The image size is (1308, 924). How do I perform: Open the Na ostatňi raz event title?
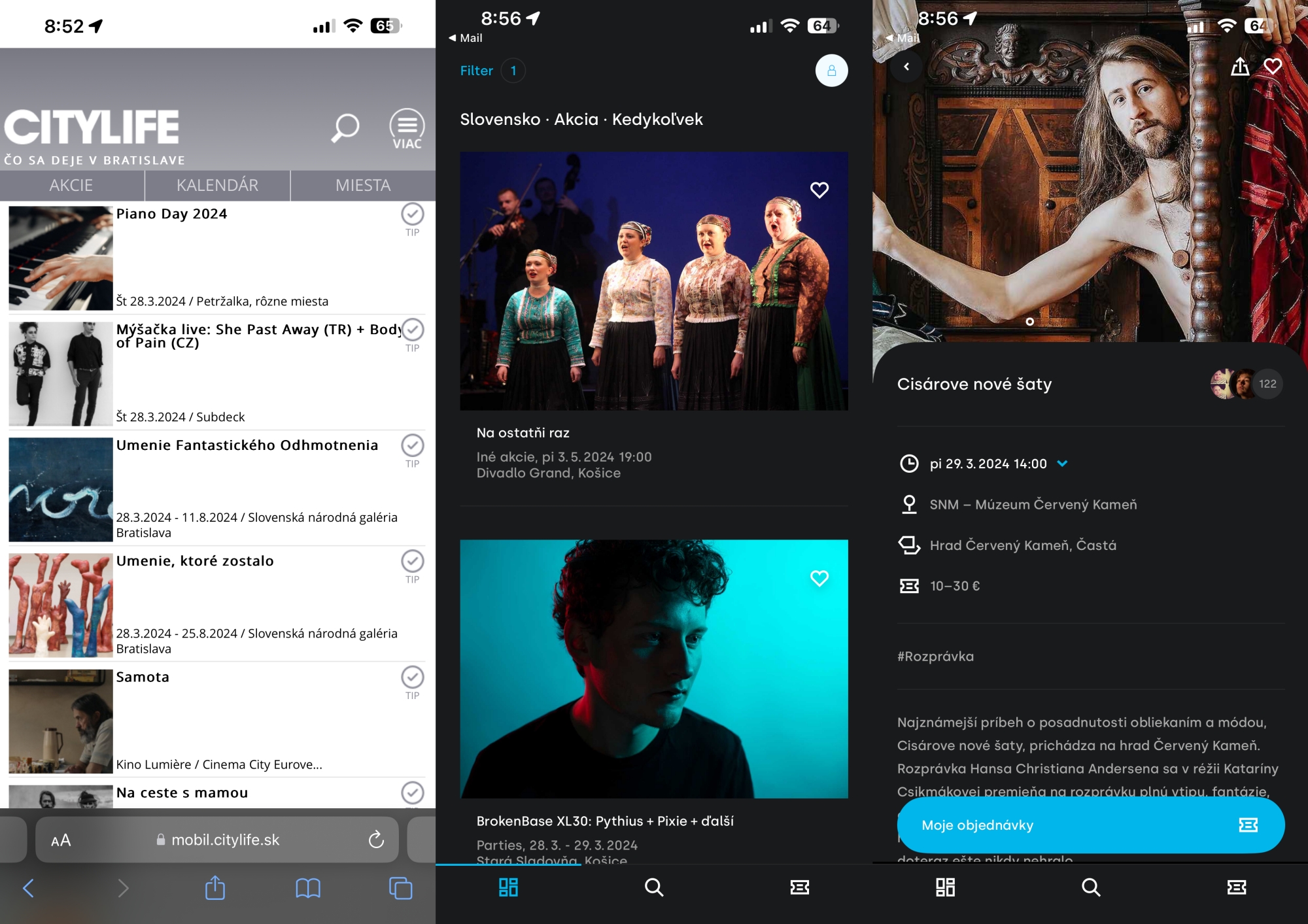[523, 433]
